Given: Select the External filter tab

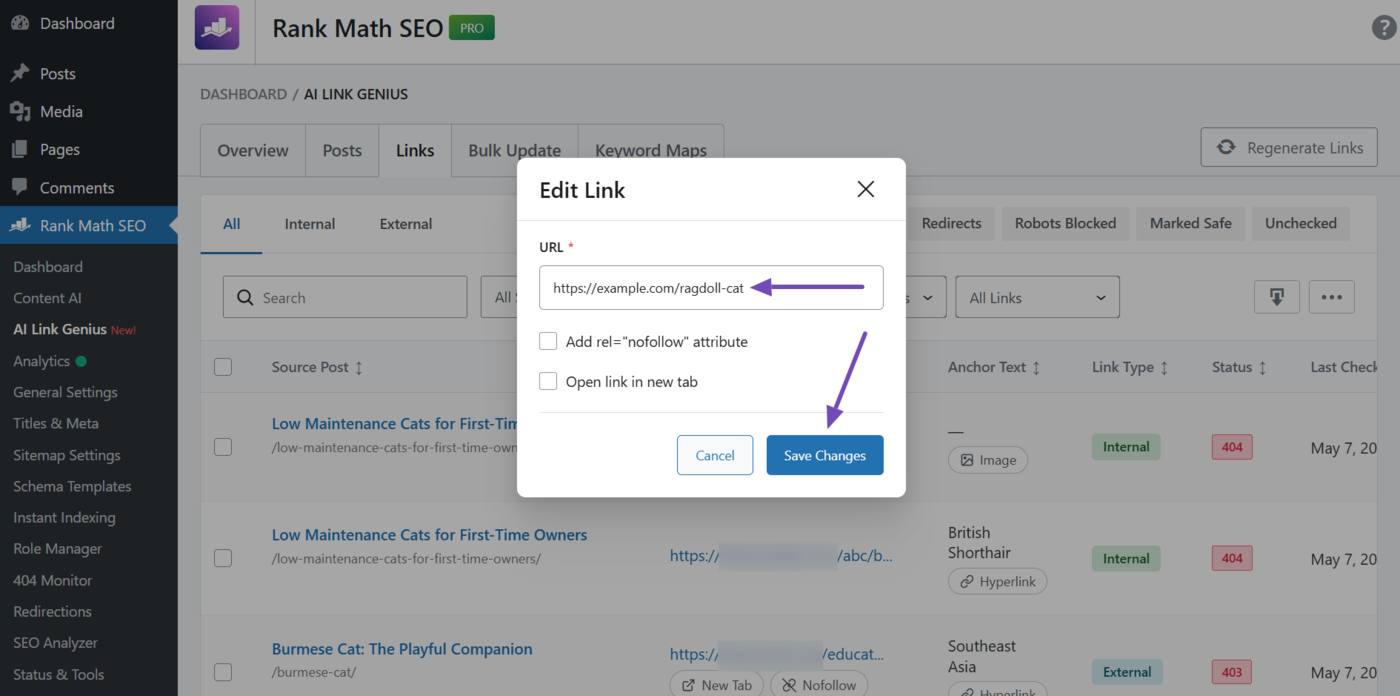Looking at the screenshot, I should (x=406, y=224).
